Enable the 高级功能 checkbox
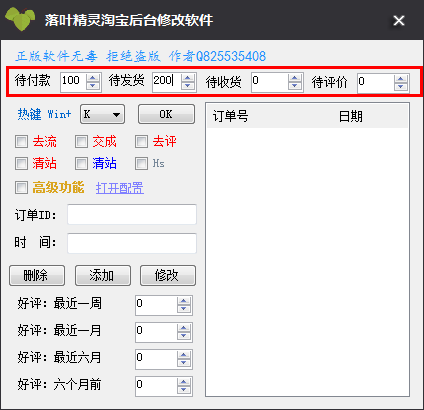 tap(21, 187)
